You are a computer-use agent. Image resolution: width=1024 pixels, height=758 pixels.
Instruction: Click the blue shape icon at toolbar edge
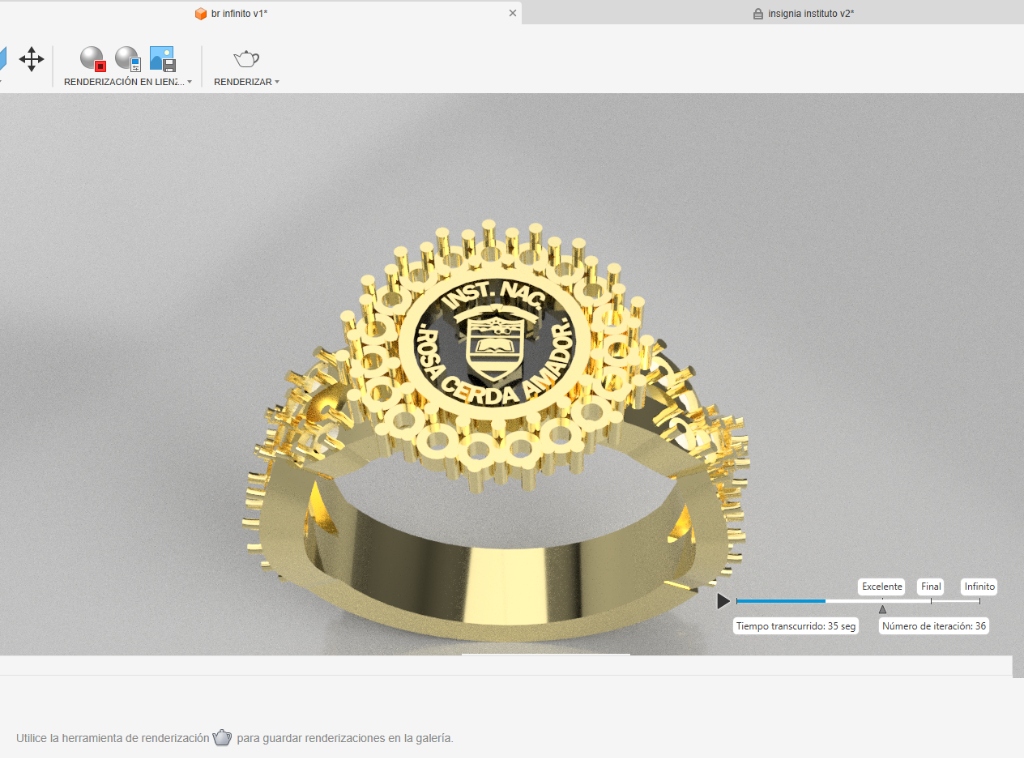(3, 59)
